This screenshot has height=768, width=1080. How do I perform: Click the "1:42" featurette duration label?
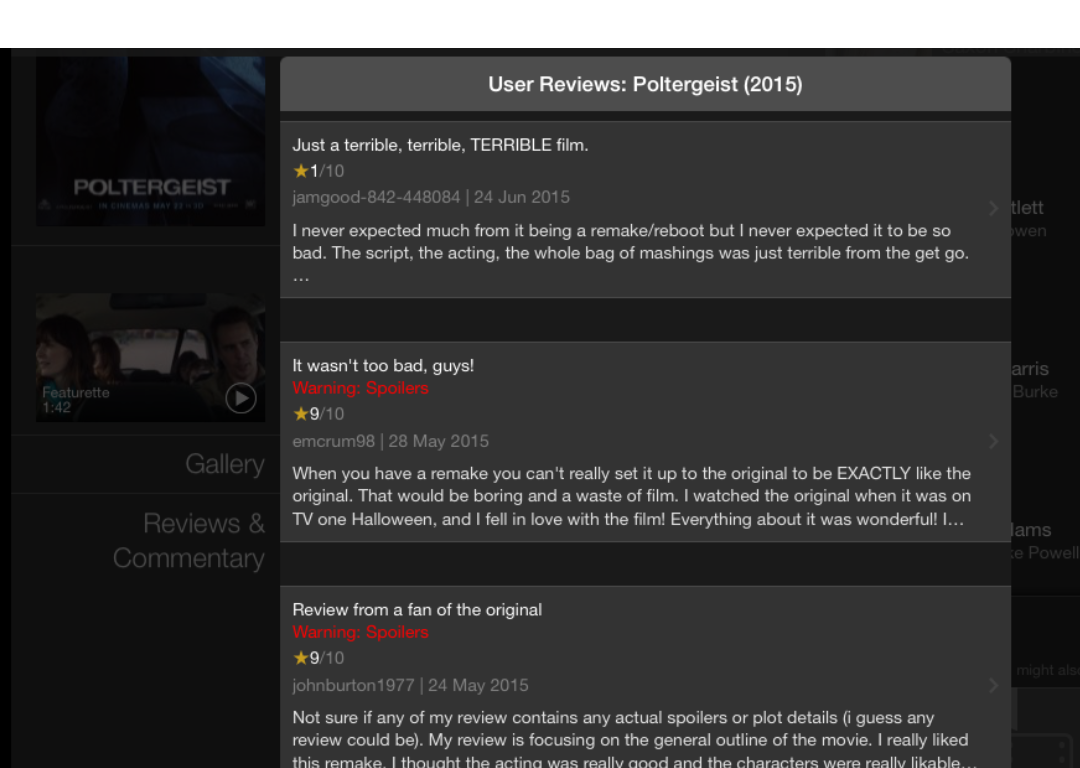(56, 408)
